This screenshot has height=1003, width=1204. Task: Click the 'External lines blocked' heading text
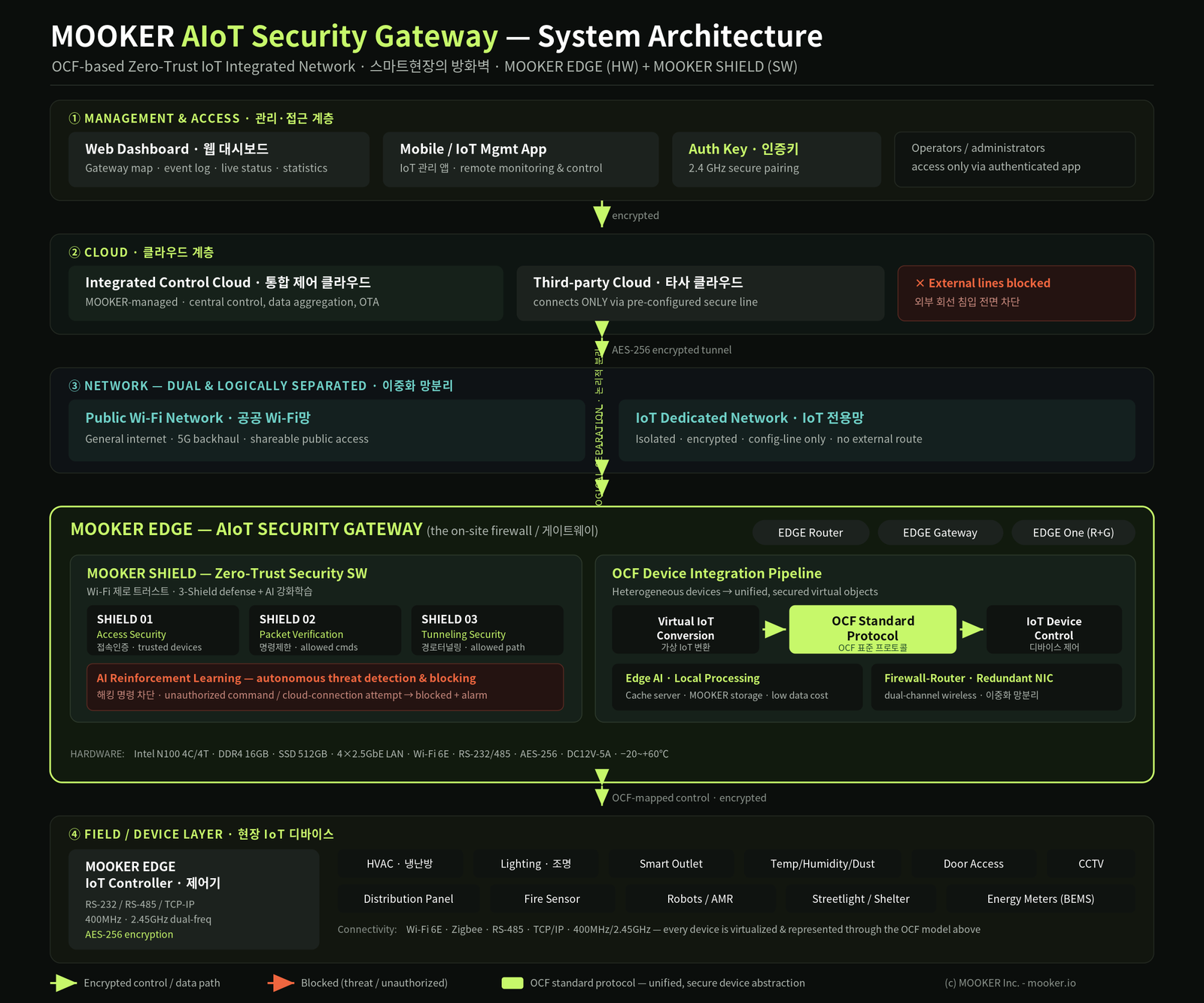[x=989, y=283]
